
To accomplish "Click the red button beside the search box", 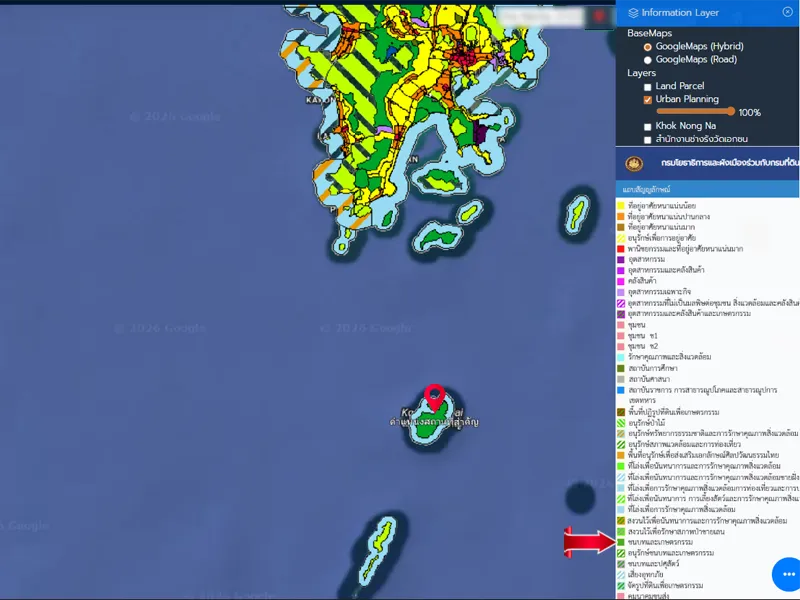I will tap(599, 16).
